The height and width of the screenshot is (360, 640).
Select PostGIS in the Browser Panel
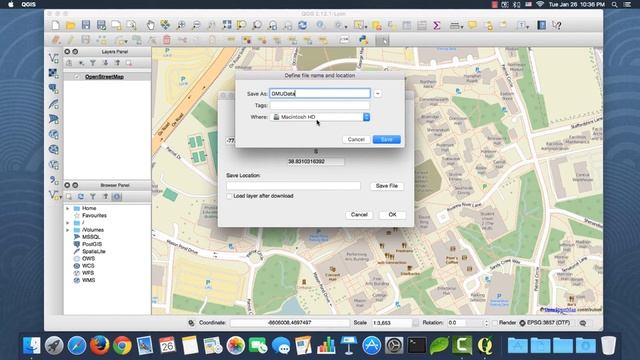coord(92,244)
